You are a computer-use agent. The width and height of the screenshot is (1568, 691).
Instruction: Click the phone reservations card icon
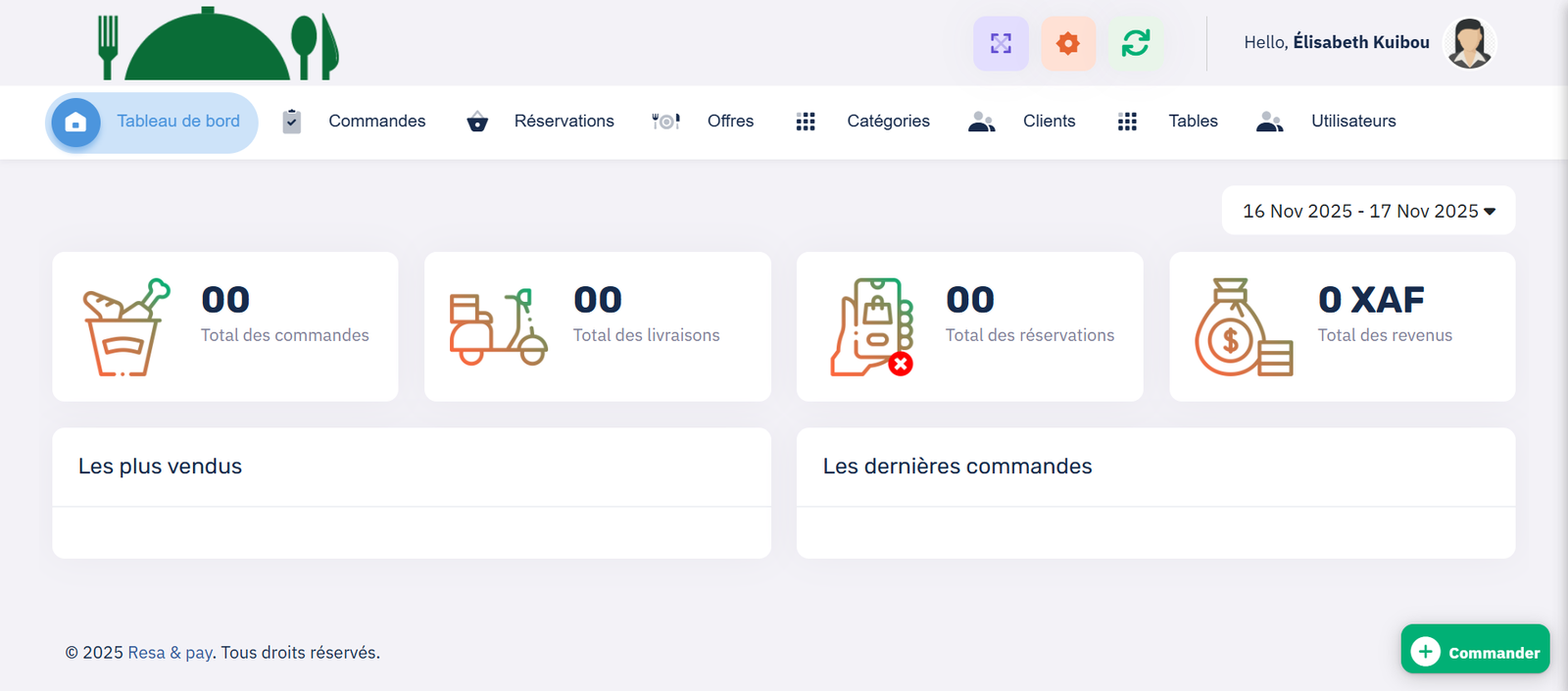871,327
